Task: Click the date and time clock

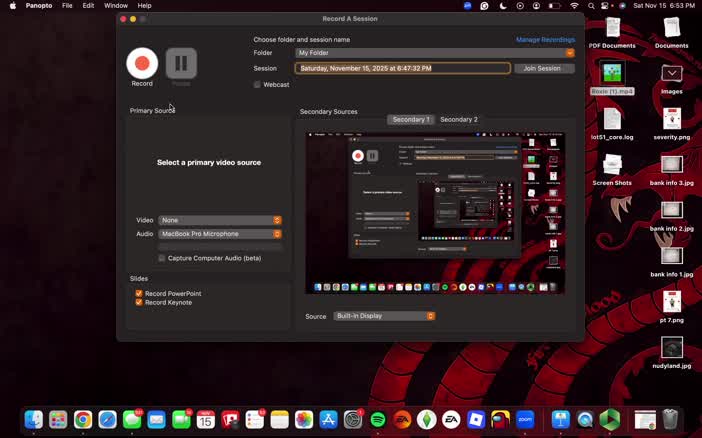Action: [x=664, y=6]
